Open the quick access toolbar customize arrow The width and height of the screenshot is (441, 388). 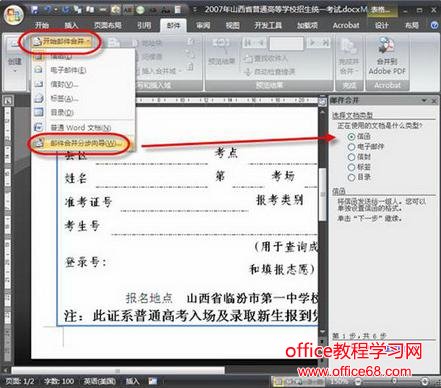[195, 10]
